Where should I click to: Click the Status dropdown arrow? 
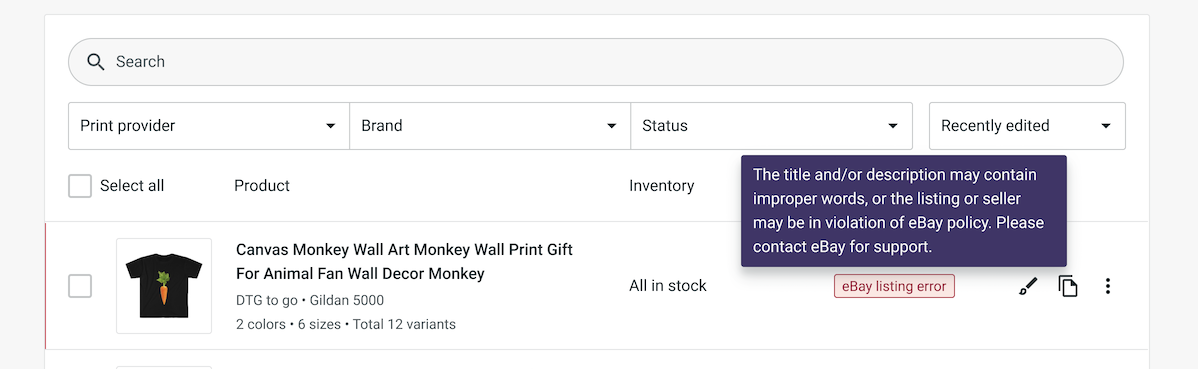coord(892,126)
